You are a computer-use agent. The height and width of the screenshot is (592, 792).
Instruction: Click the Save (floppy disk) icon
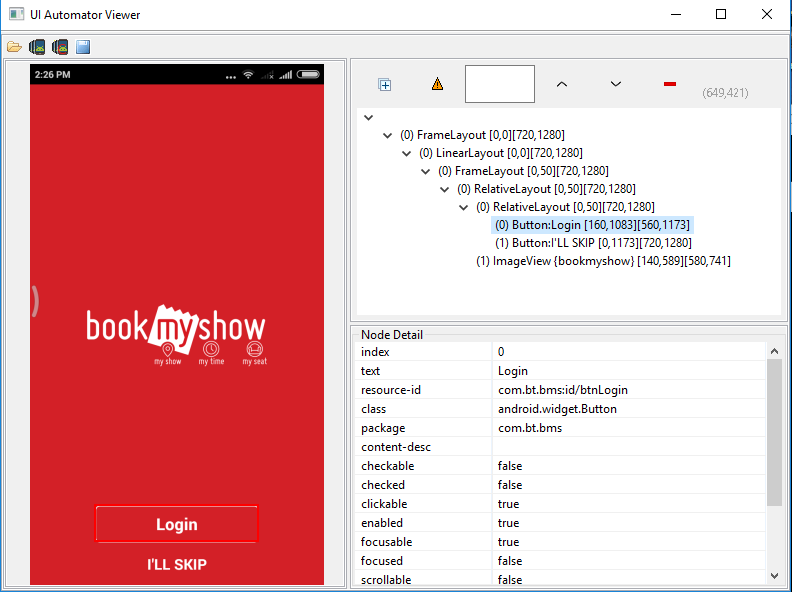tap(83, 47)
